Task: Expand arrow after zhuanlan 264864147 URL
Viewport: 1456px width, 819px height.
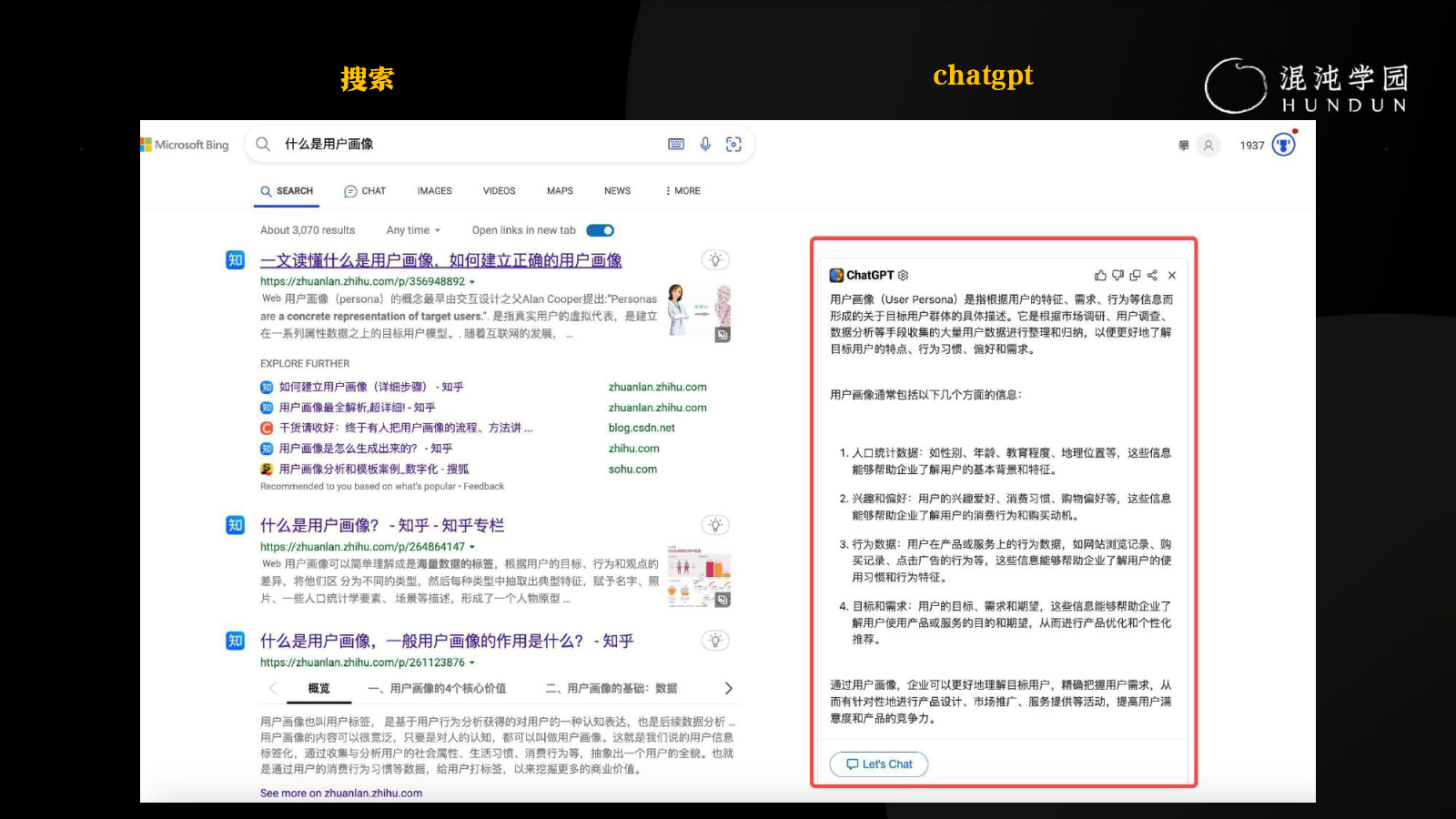Action: (x=471, y=547)
